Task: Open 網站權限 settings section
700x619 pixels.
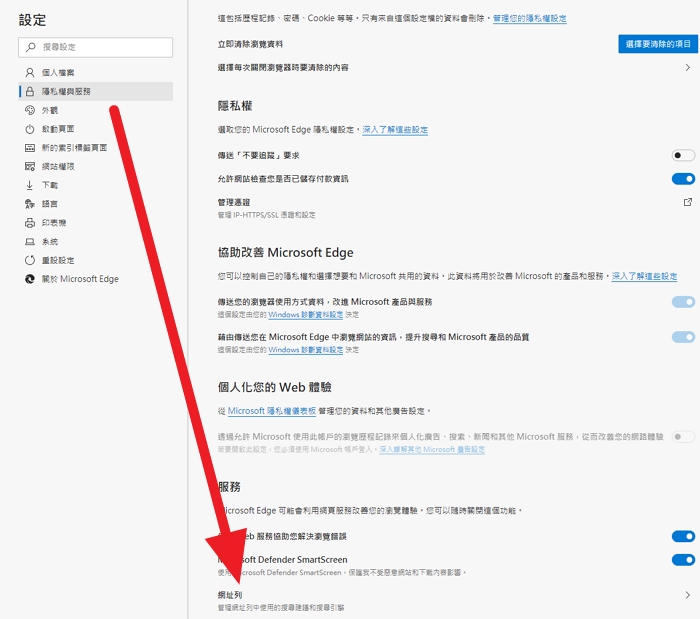Action: pos(96,166)
